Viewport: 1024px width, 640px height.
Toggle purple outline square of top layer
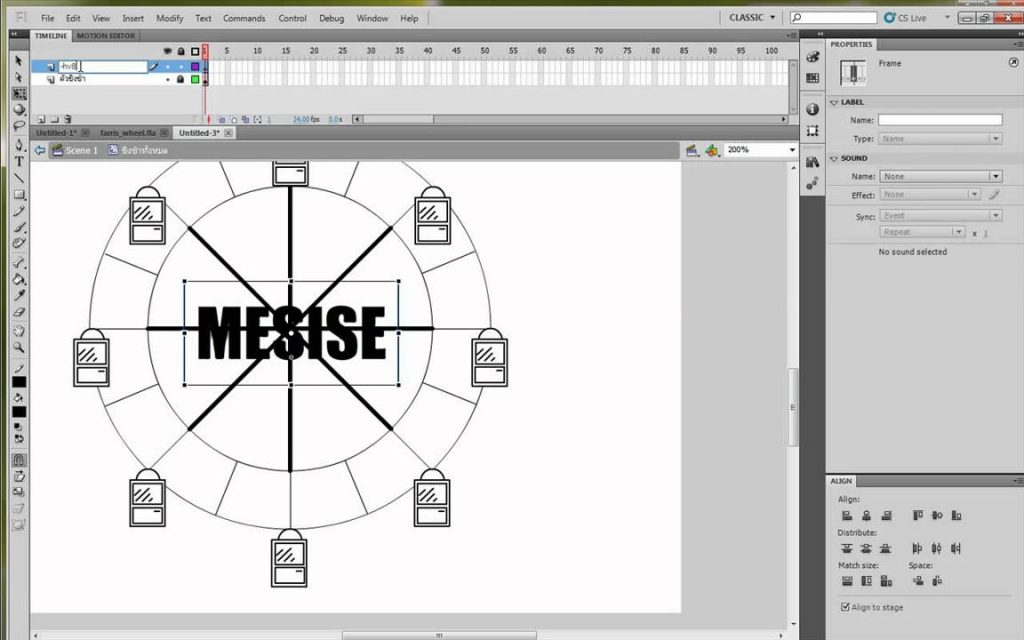[195, 67]
